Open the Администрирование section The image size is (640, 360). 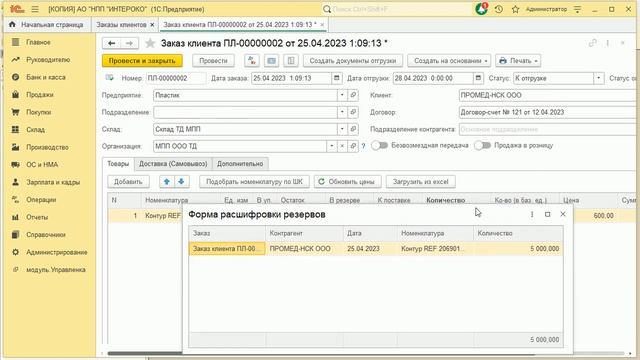[57, 253]
